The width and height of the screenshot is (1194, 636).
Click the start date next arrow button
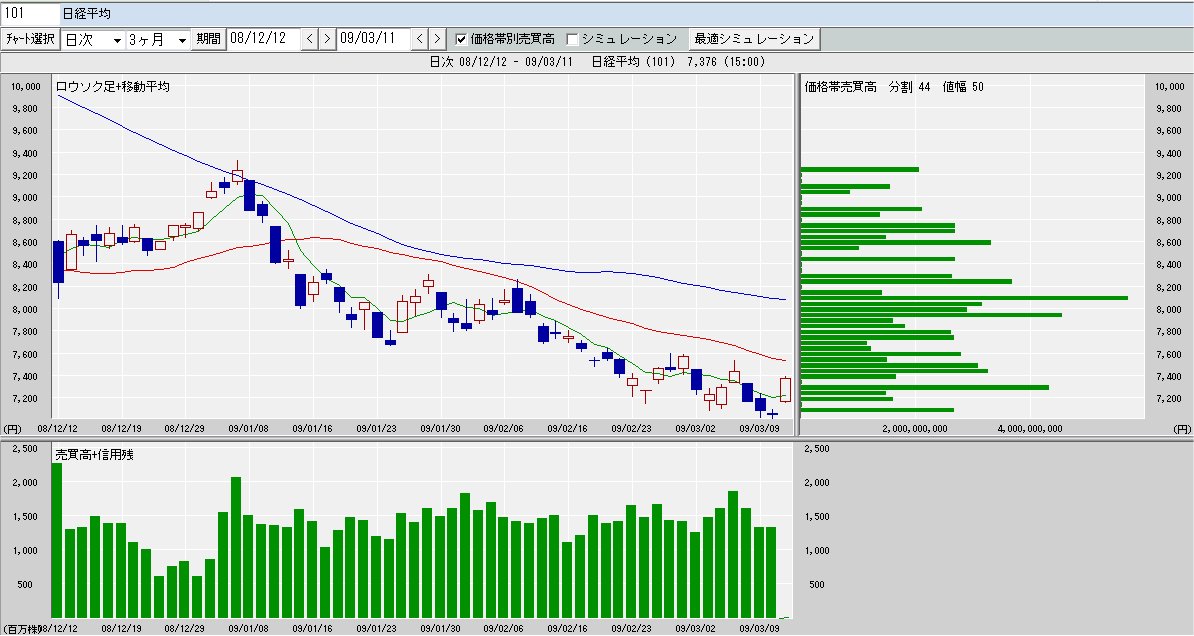pyautogui.click(x=326, y=39)
